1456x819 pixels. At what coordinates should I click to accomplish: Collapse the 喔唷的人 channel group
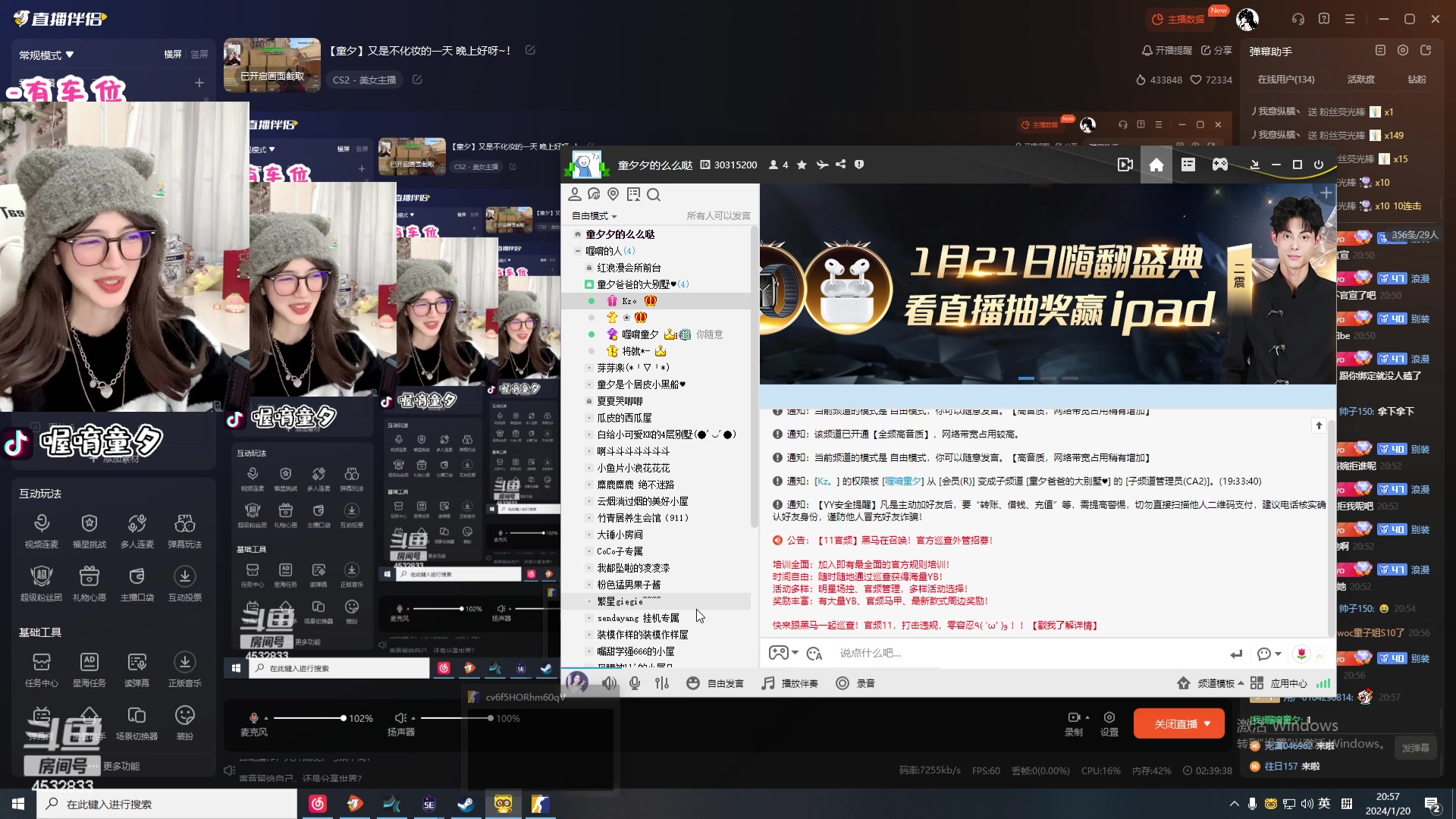pyautogui.click(x=578, y=251)
